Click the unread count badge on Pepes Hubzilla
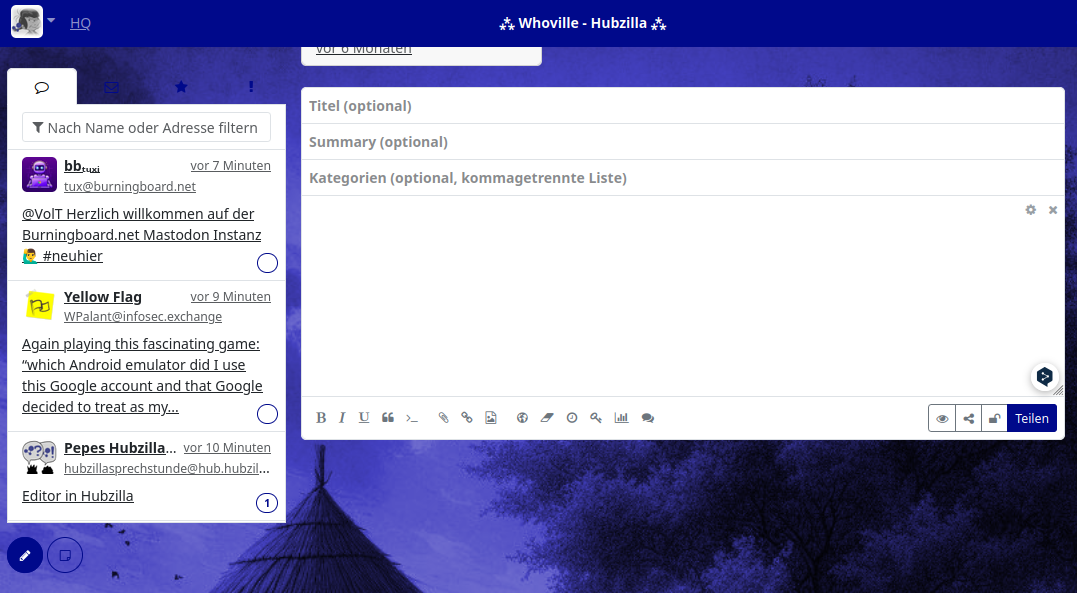This screenshot has width=1077, height=593. [267, 502]
